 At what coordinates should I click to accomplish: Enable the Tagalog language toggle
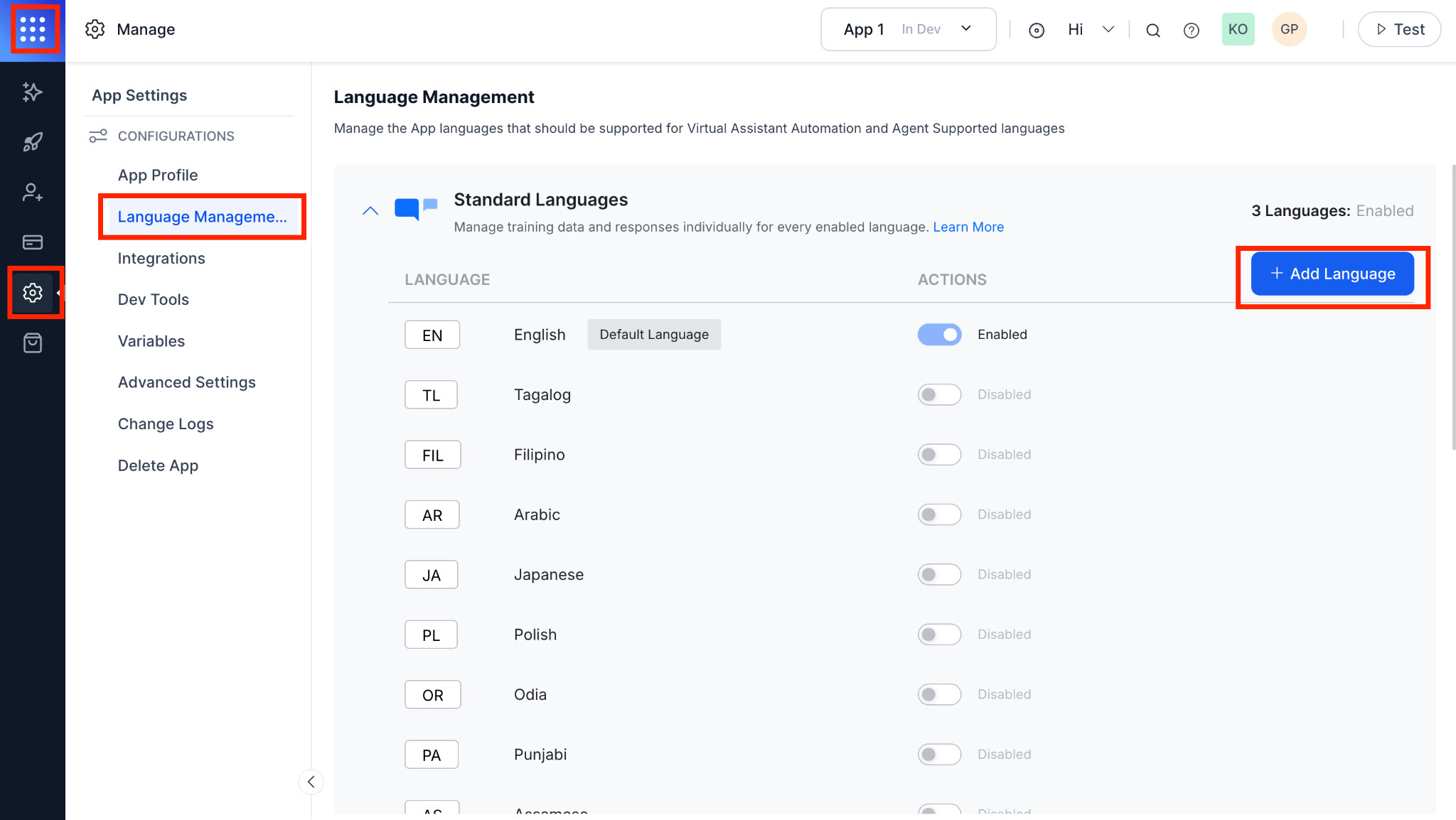click(x=939, y=394)
